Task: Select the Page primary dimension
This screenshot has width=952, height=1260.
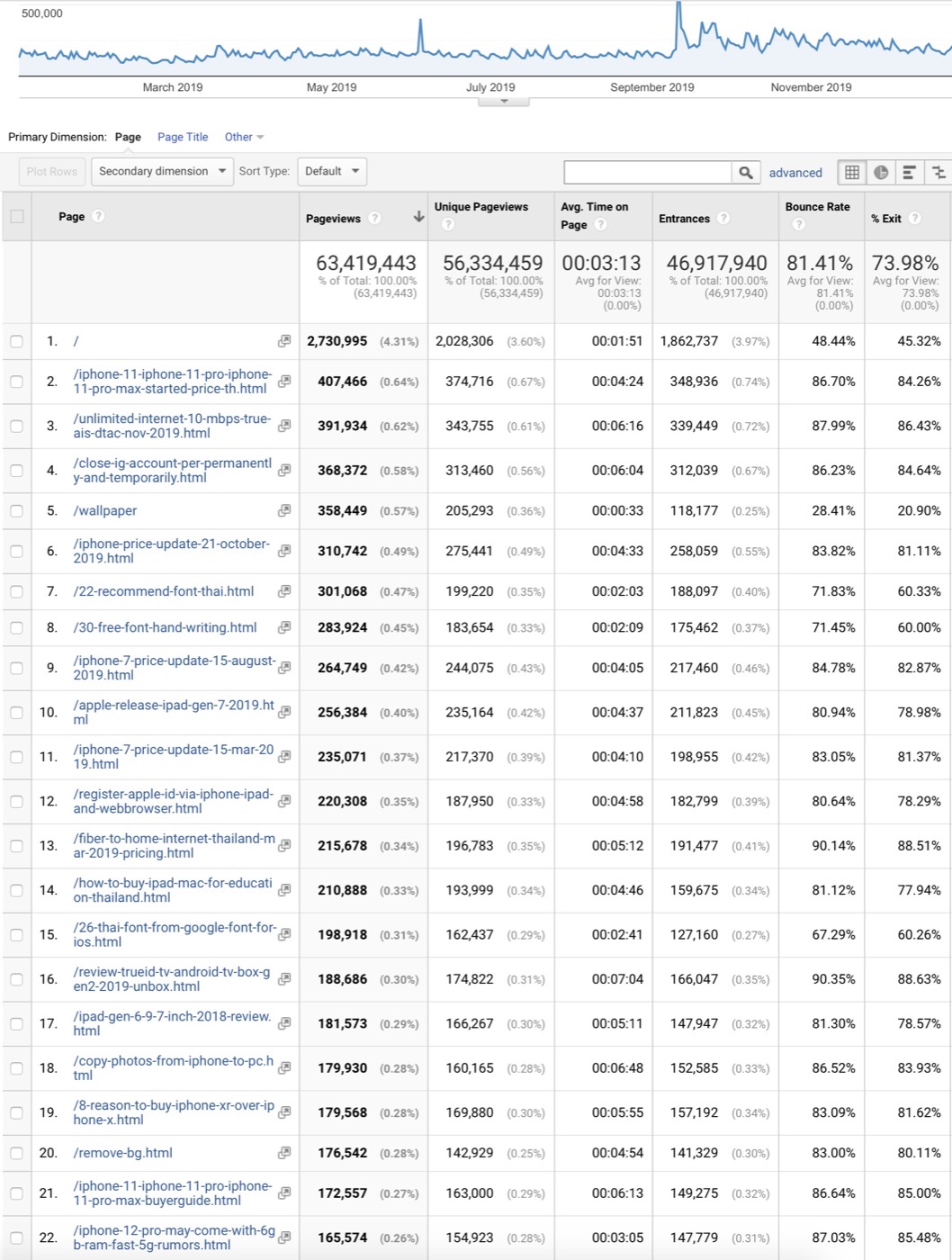Action: (128, 137)
